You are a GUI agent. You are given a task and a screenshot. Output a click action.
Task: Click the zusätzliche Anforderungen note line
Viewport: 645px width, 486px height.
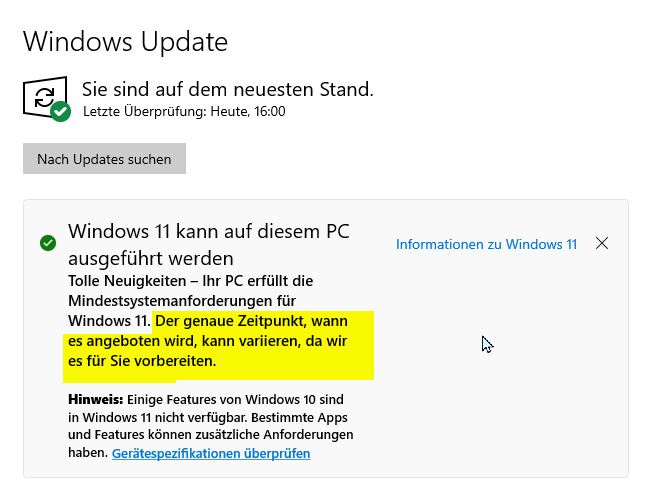(x=211, y=435)
